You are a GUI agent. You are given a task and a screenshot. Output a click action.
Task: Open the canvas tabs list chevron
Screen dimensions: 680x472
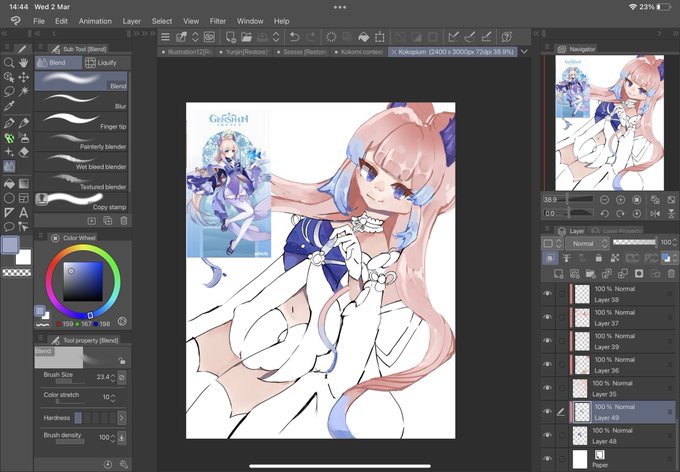pos(524,52)
